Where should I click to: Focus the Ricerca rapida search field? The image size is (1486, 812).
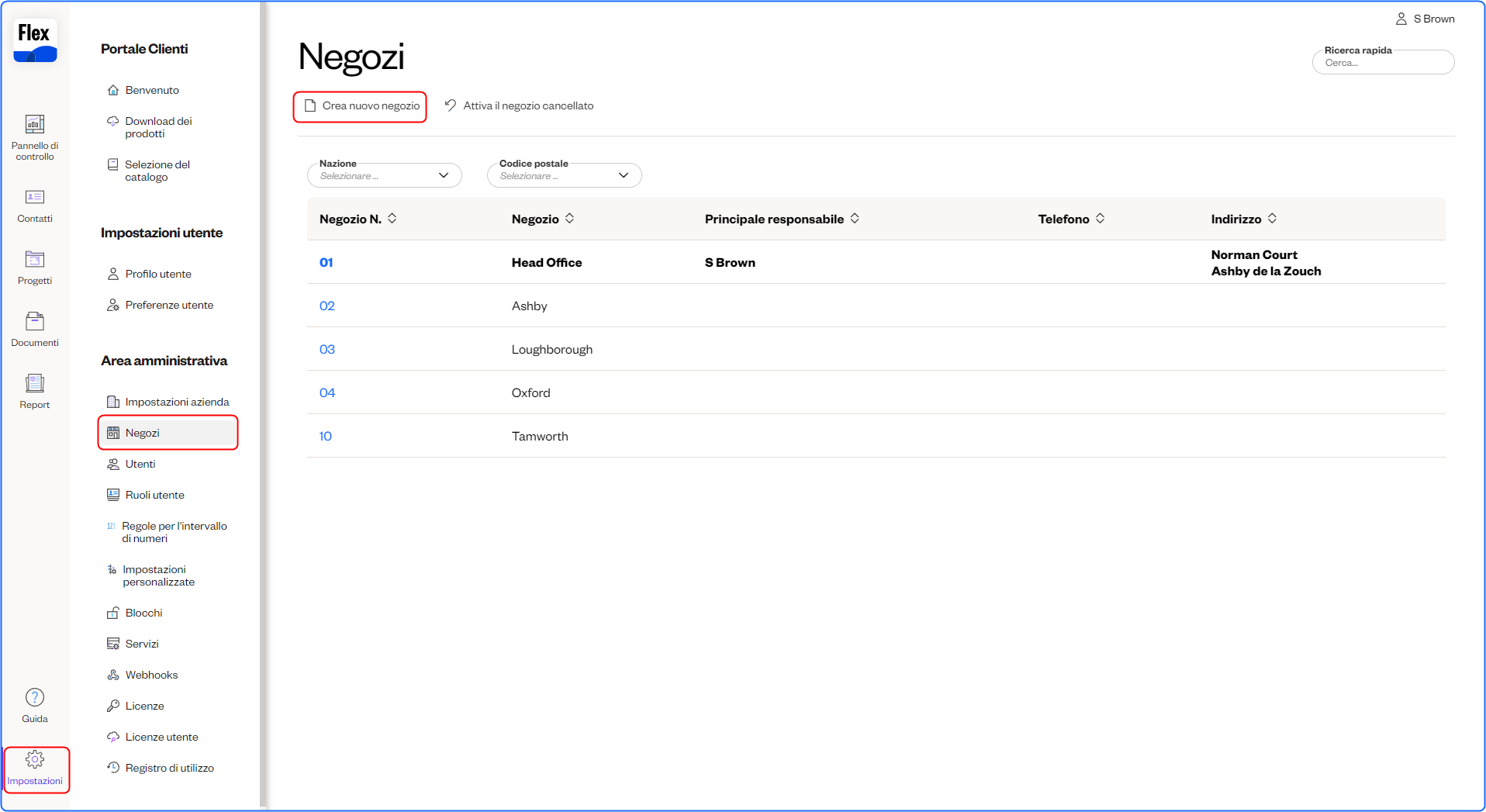coord(1384,63)
